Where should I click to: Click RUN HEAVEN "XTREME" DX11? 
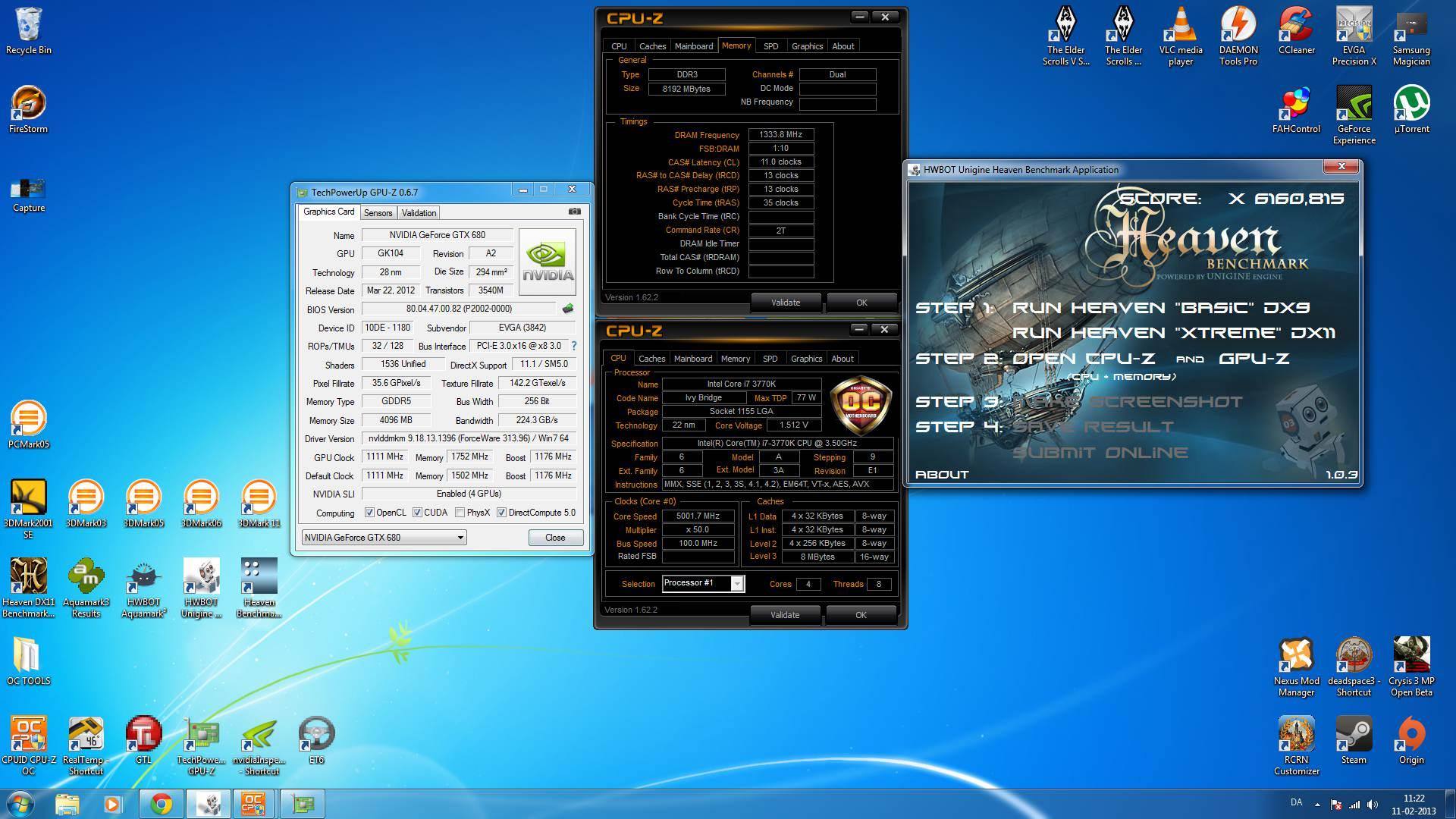click(x=1174, y=333)
